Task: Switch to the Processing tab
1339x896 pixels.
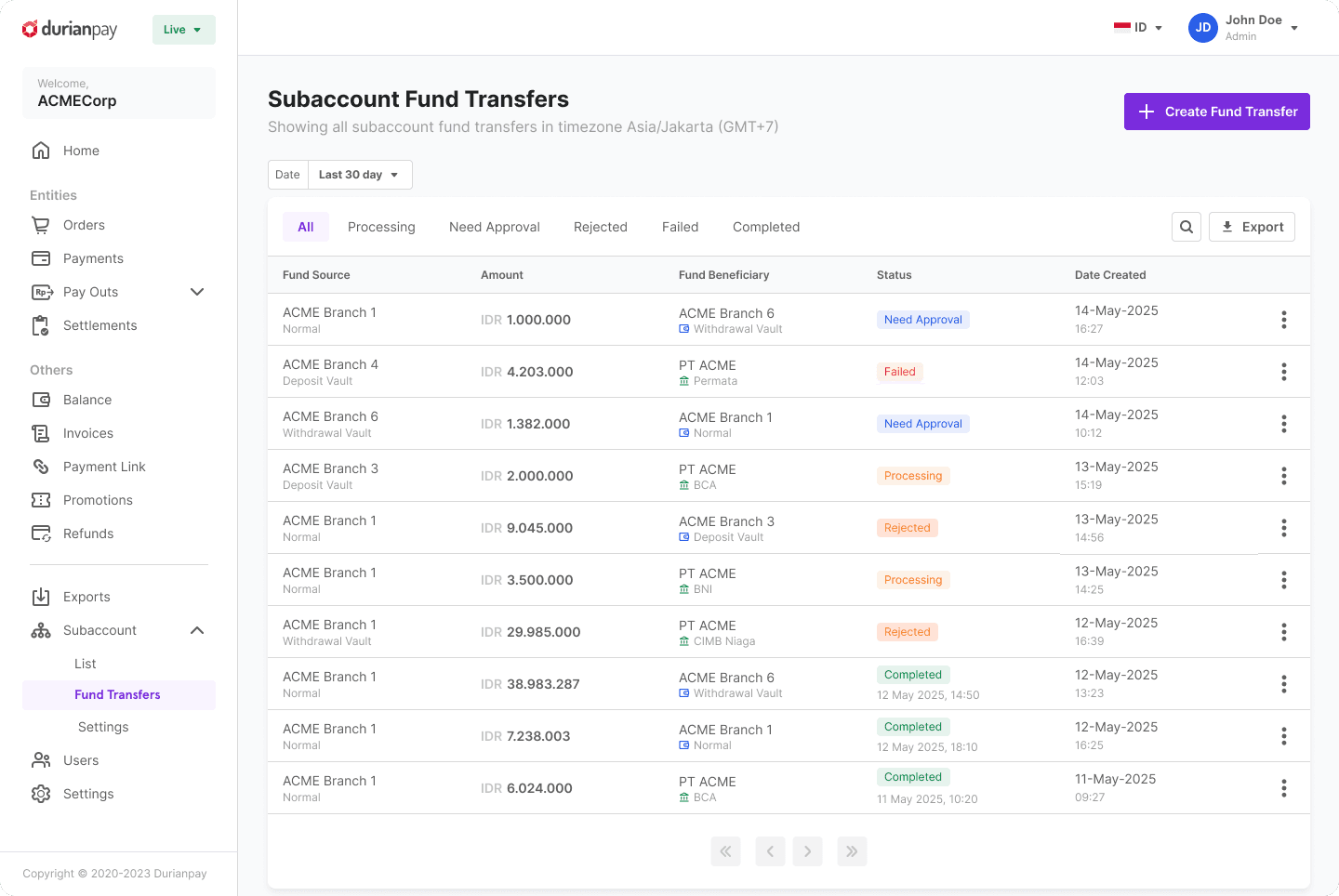Action: pos(381,227)
